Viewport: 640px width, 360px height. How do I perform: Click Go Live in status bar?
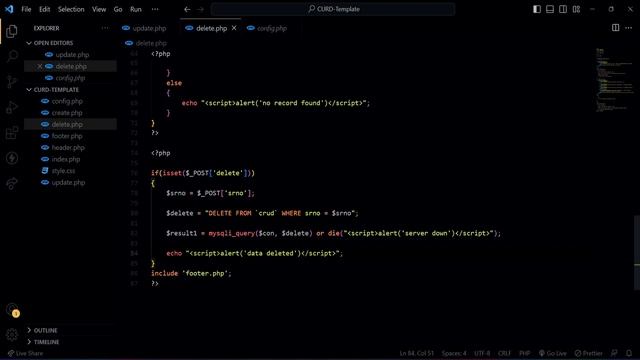click(x=552, y=353)
